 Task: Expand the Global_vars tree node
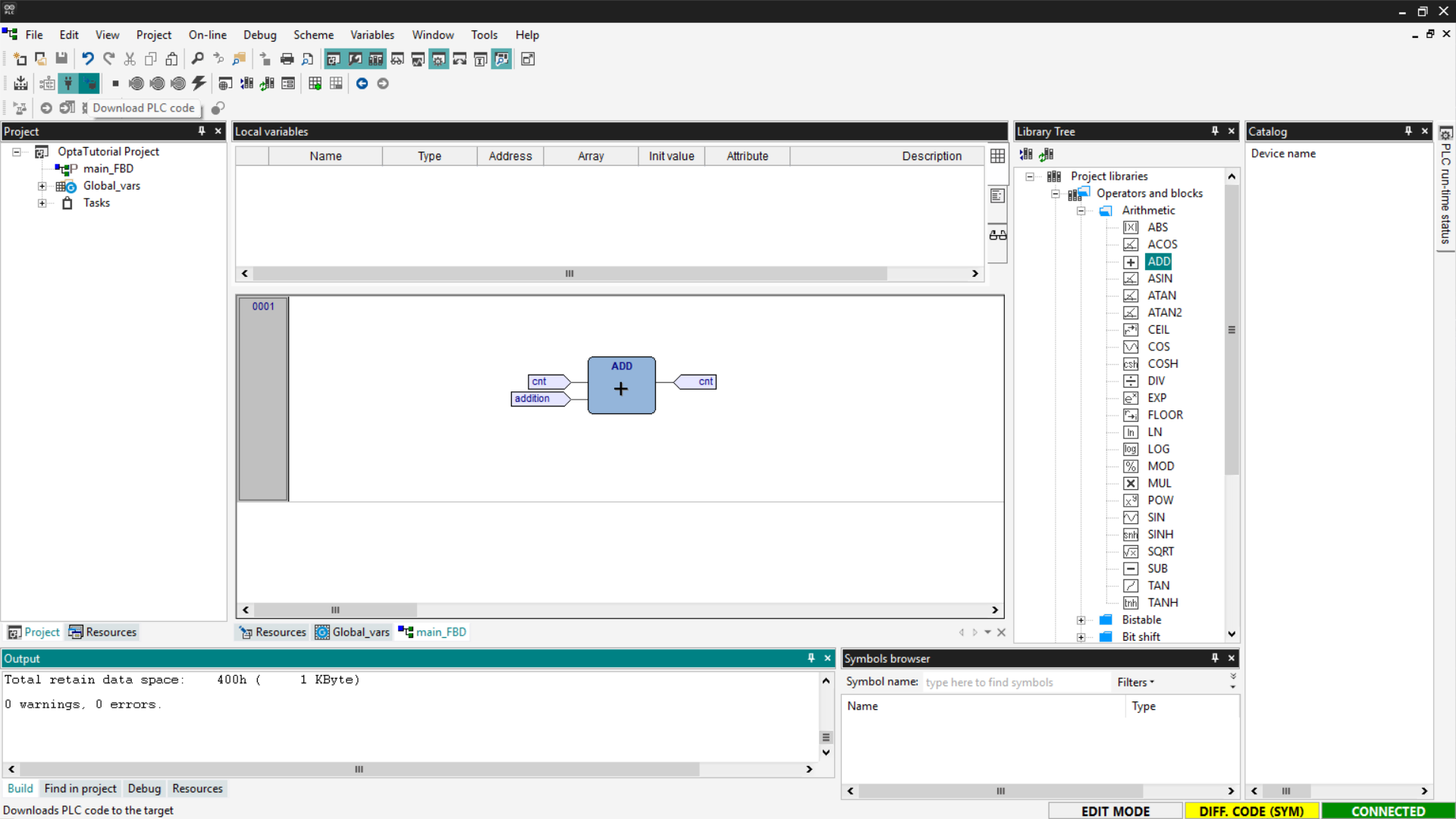(x=42, y=186)
